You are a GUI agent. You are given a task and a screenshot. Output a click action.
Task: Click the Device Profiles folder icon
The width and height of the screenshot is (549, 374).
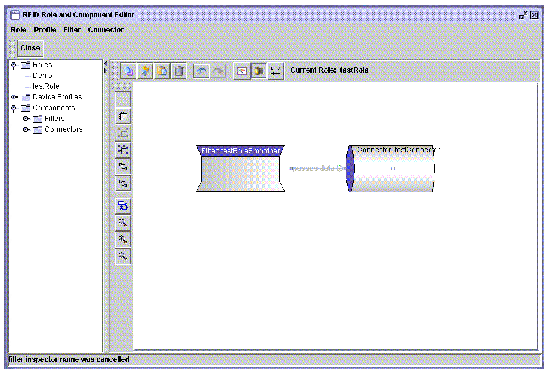click(26, 97)
